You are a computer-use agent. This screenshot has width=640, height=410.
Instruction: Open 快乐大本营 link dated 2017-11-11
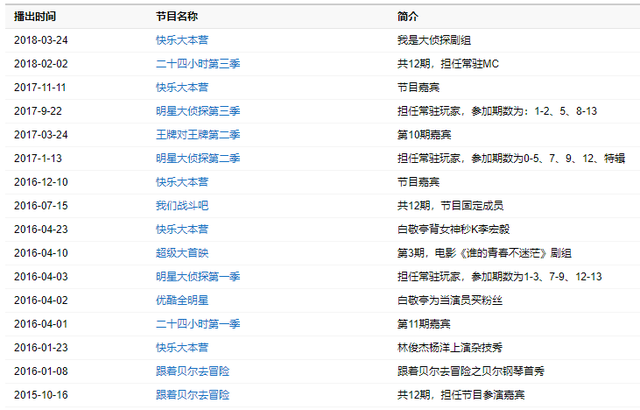(x=182, y=87)
